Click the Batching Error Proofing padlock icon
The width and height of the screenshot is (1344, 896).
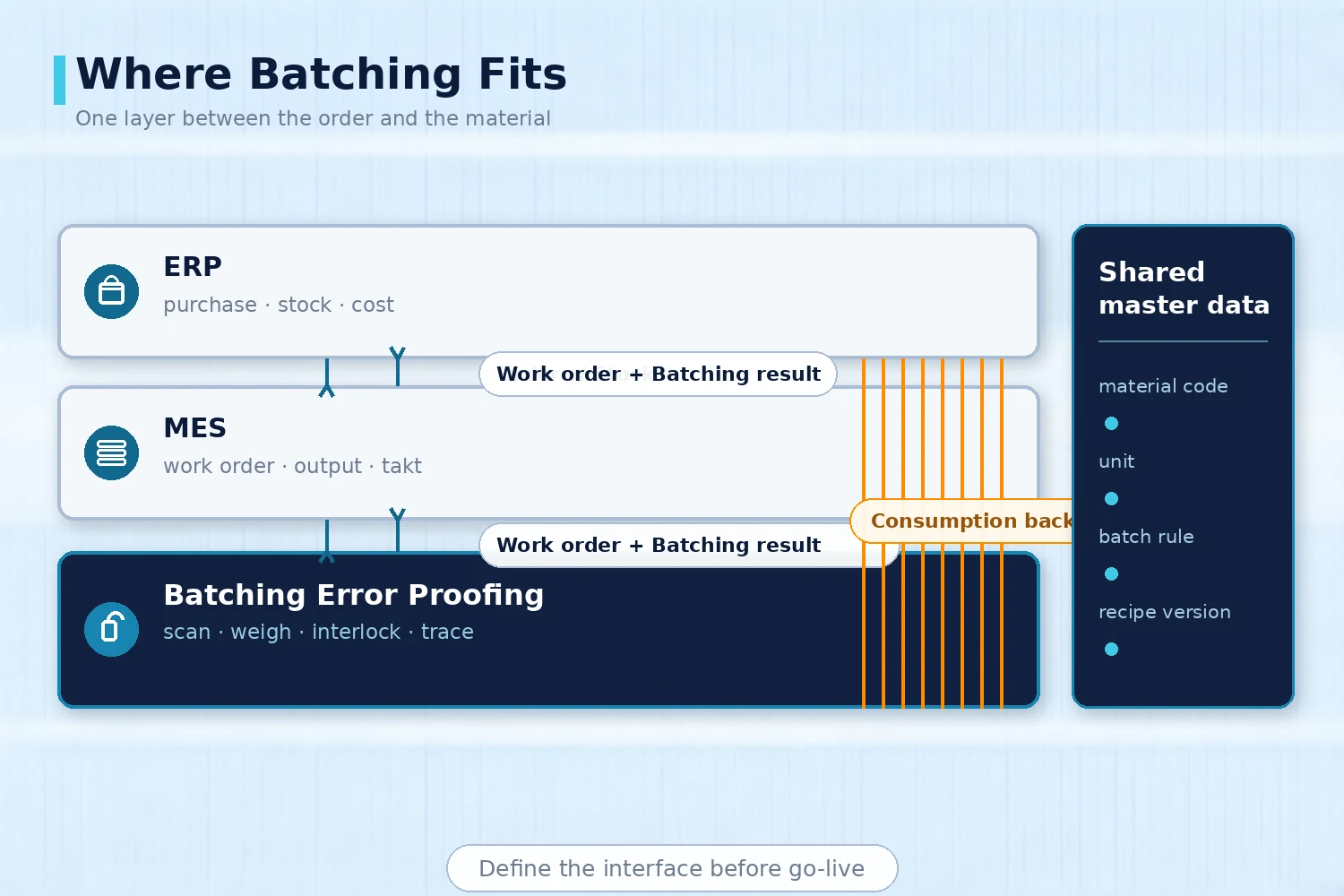(x=111, y=629)
